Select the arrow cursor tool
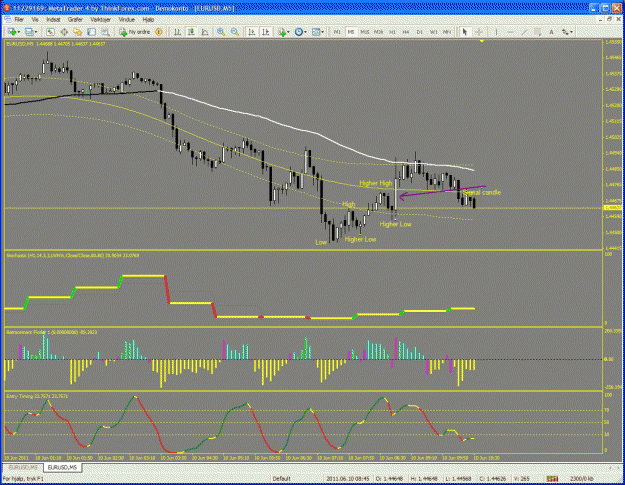The image size is (625, 485). [464, 32]
